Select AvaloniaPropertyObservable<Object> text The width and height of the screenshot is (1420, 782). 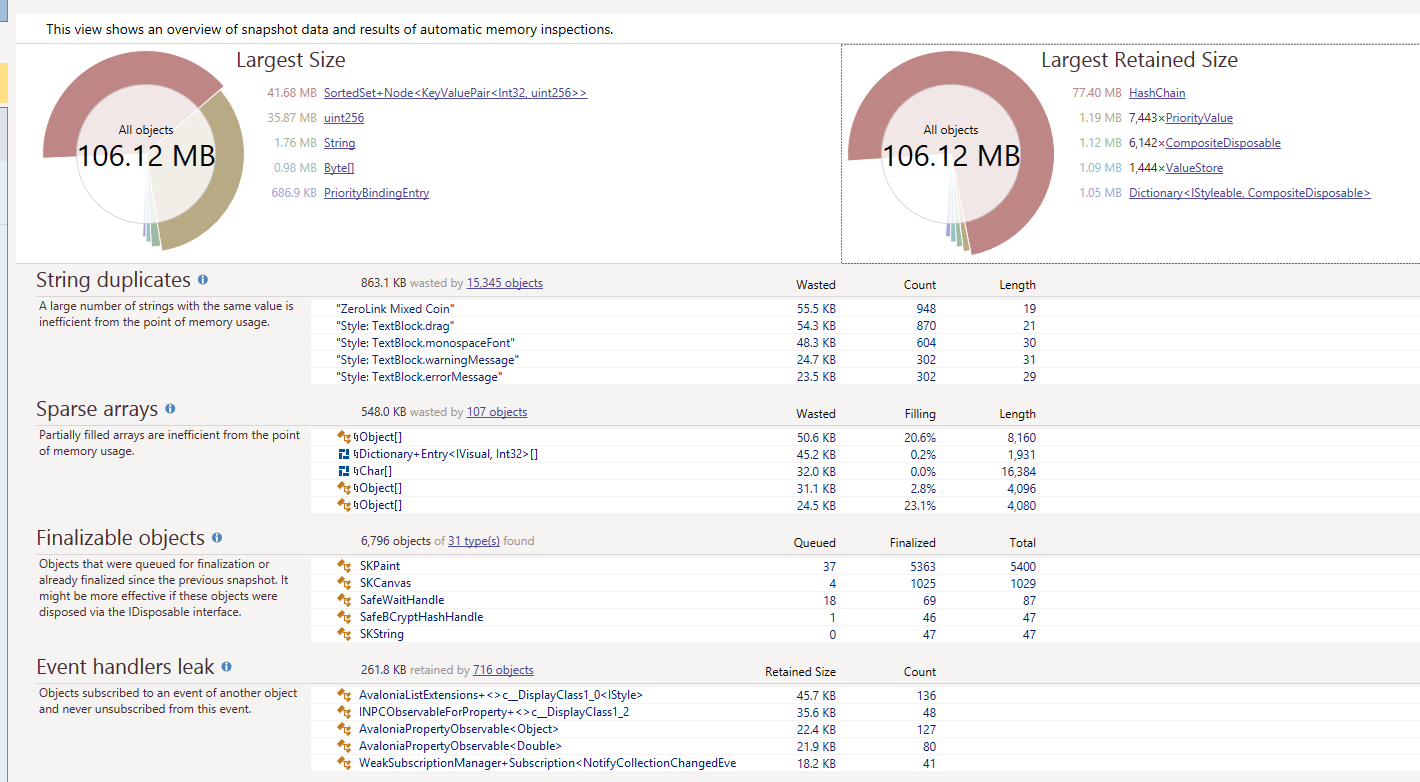459,729
